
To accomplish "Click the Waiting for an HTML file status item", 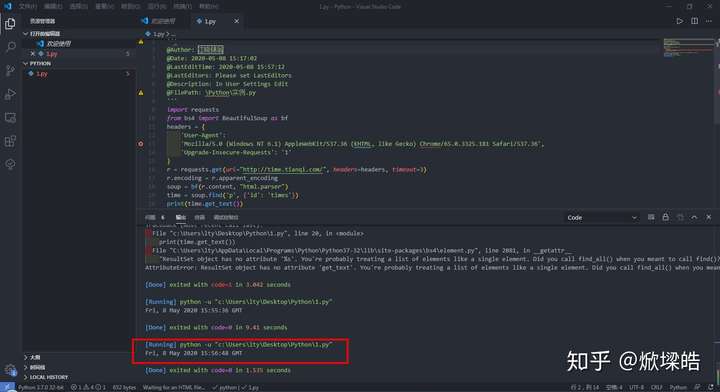I will click(x=174, y=387).
